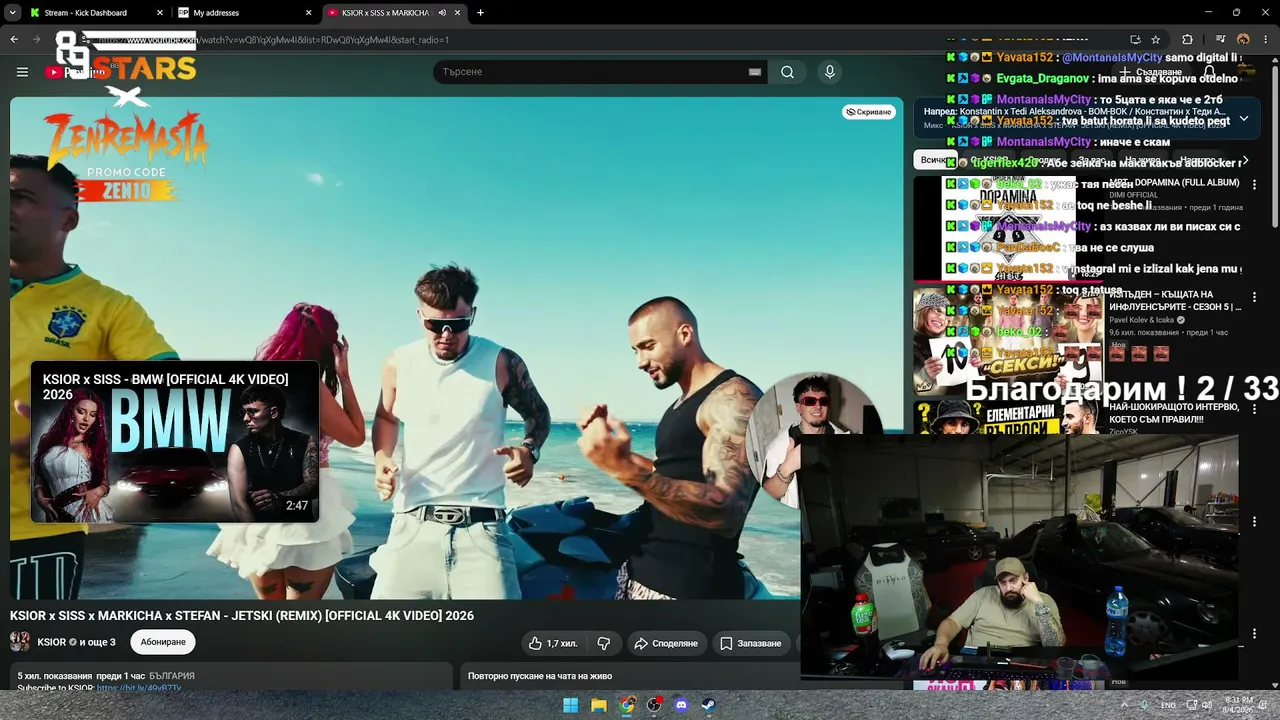1280x720 pixels.
Task: Open the taskbar clock showing 8:31 PM
Action: tap(1238, 705)
